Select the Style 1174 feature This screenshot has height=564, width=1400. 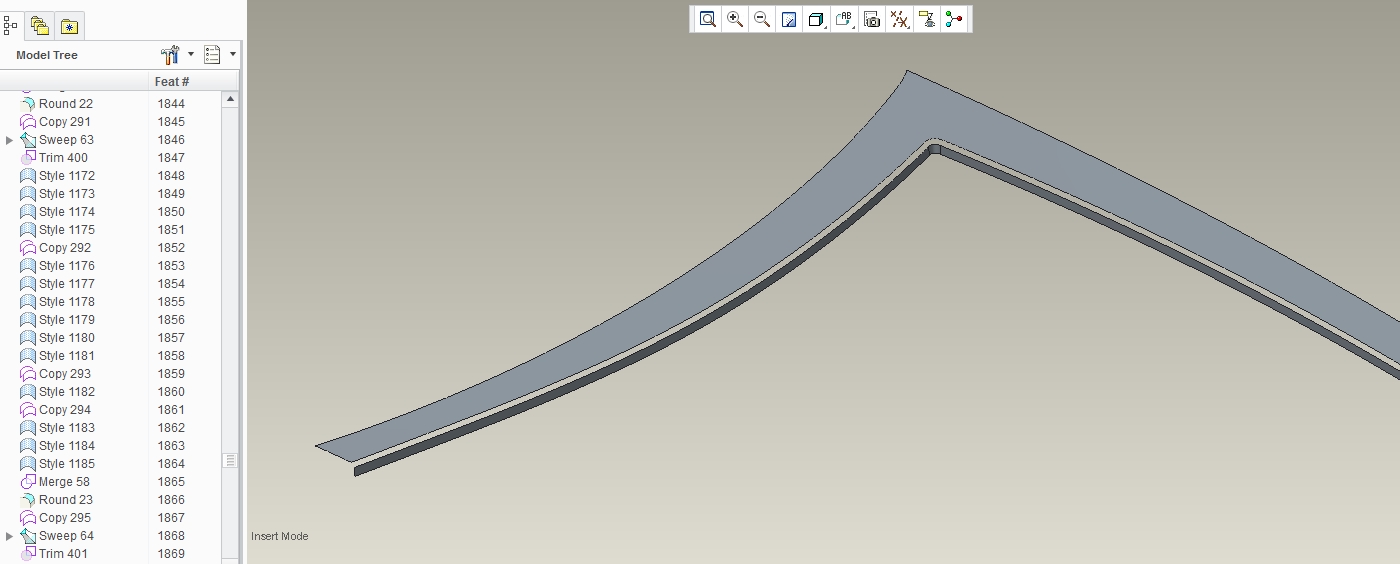67,212
